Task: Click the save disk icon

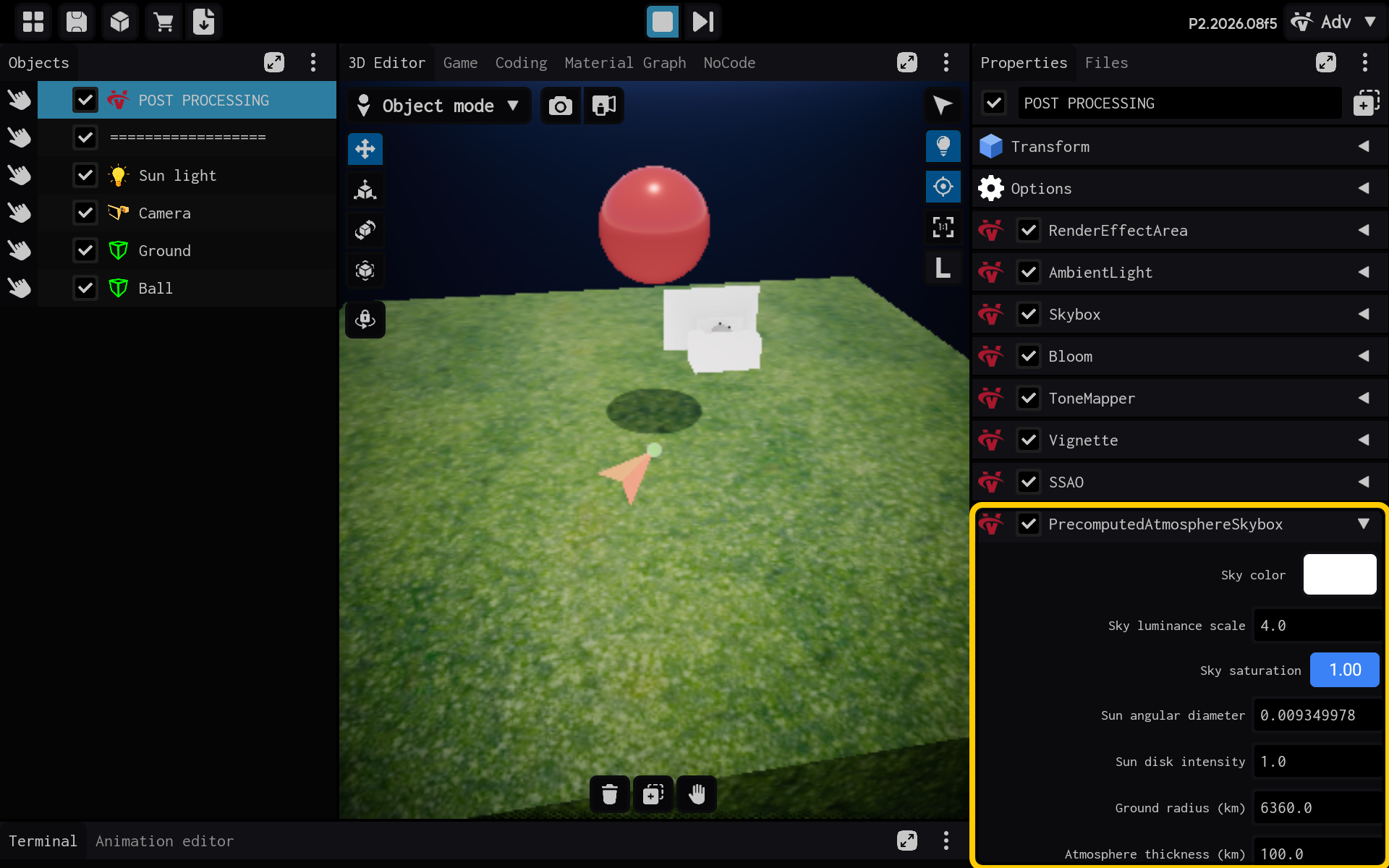Action: pyautogui.click(x=77, y=22)
